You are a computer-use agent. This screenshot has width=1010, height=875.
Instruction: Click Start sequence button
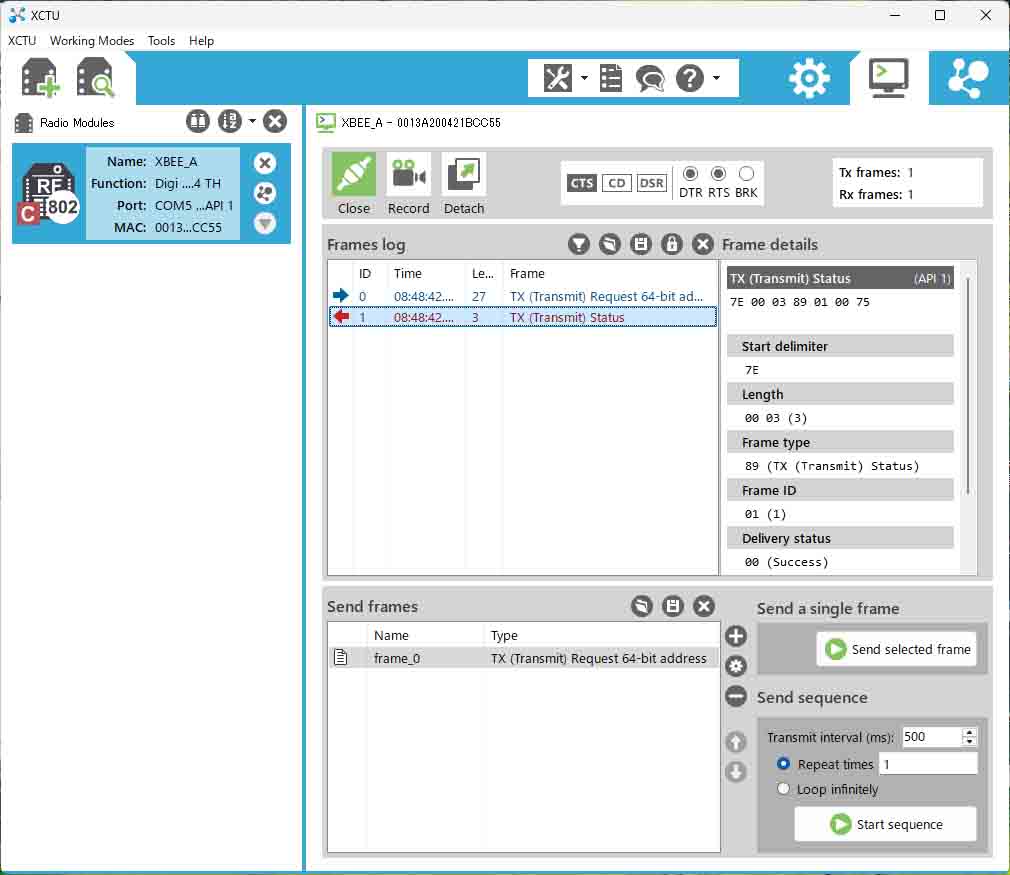tap(886, 824)
